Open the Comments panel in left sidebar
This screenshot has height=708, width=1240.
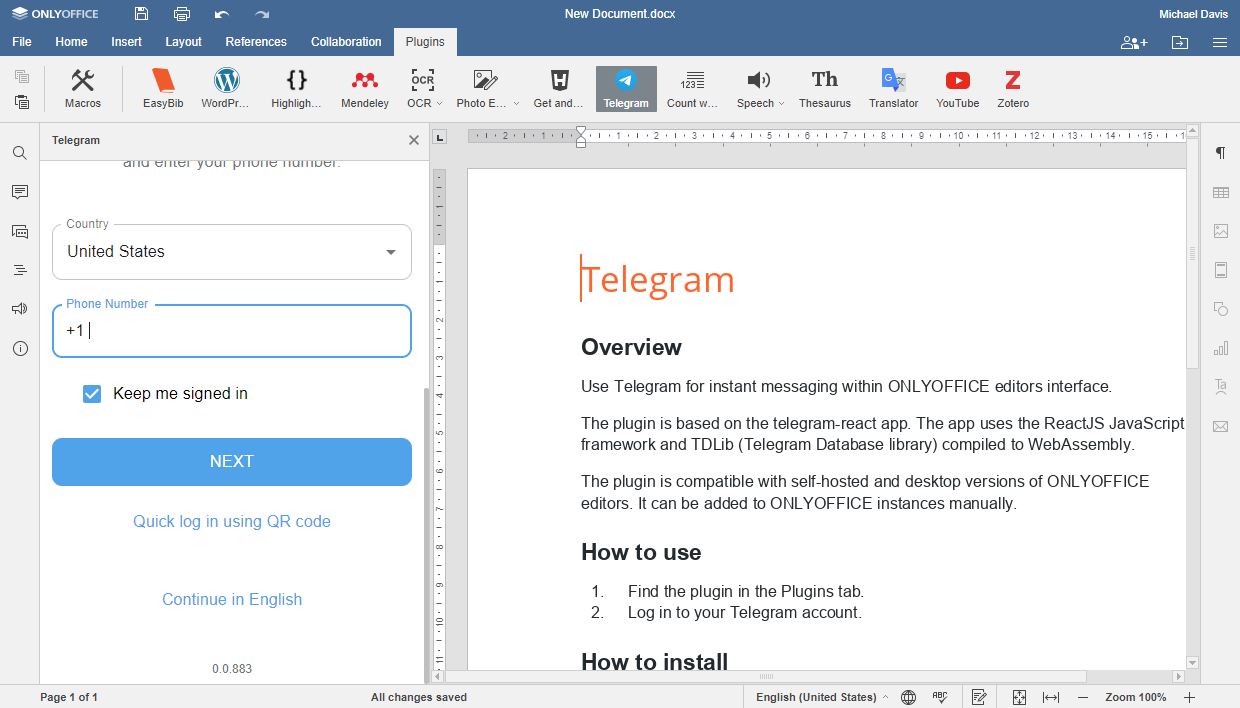click(x=20, y=192)
